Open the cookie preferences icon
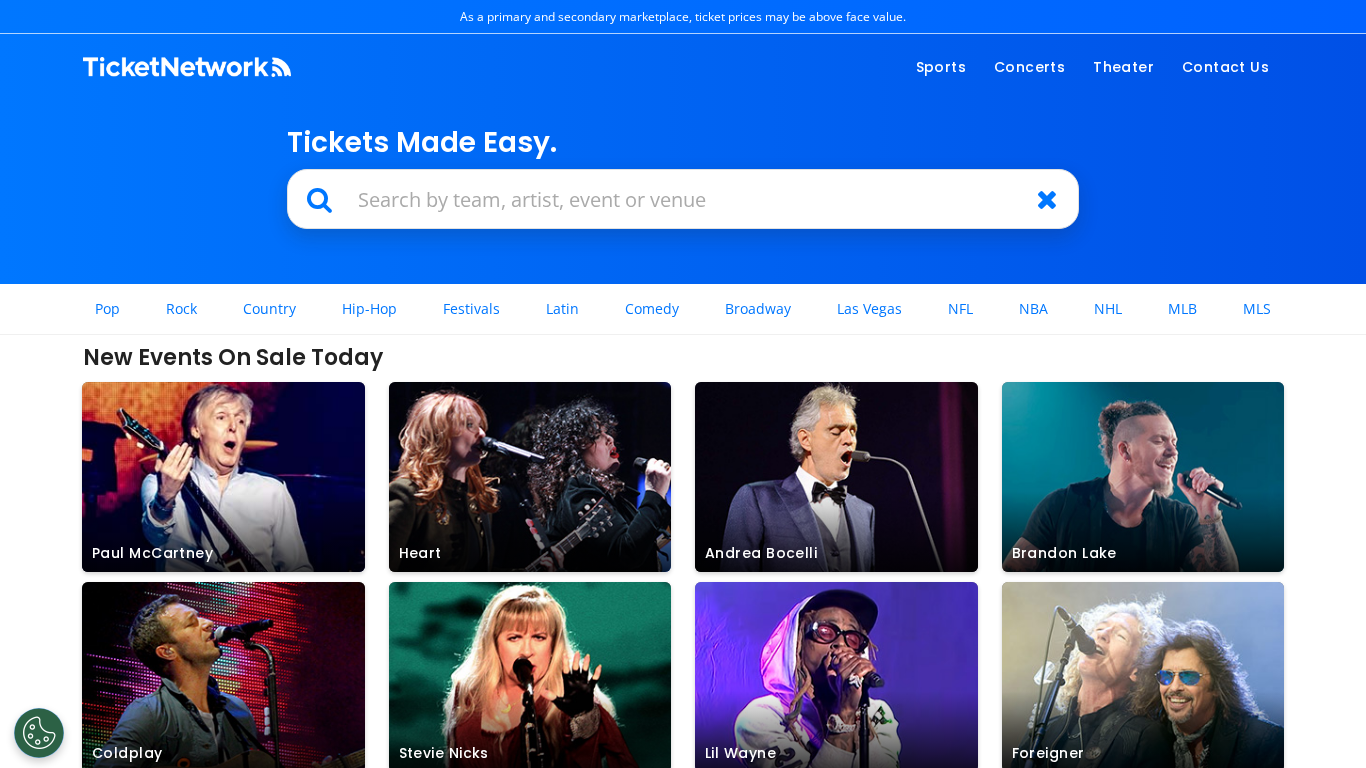1366x768 pixels. click(x=38, y=732)
